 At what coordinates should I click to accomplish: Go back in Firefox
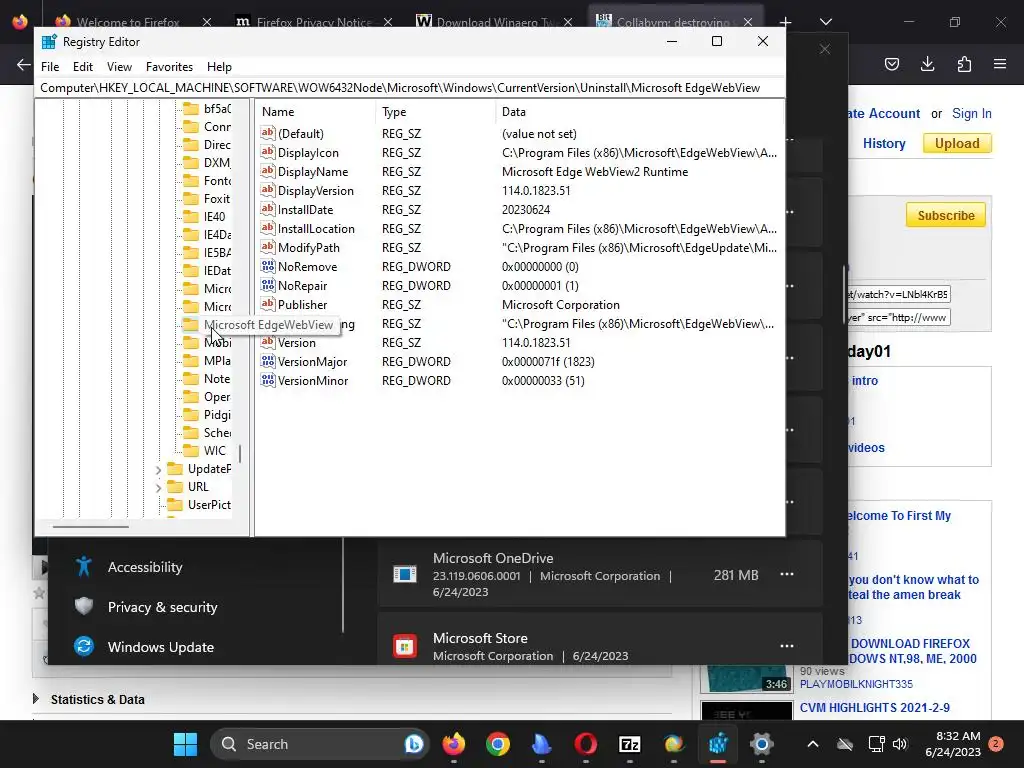point(24,65)
